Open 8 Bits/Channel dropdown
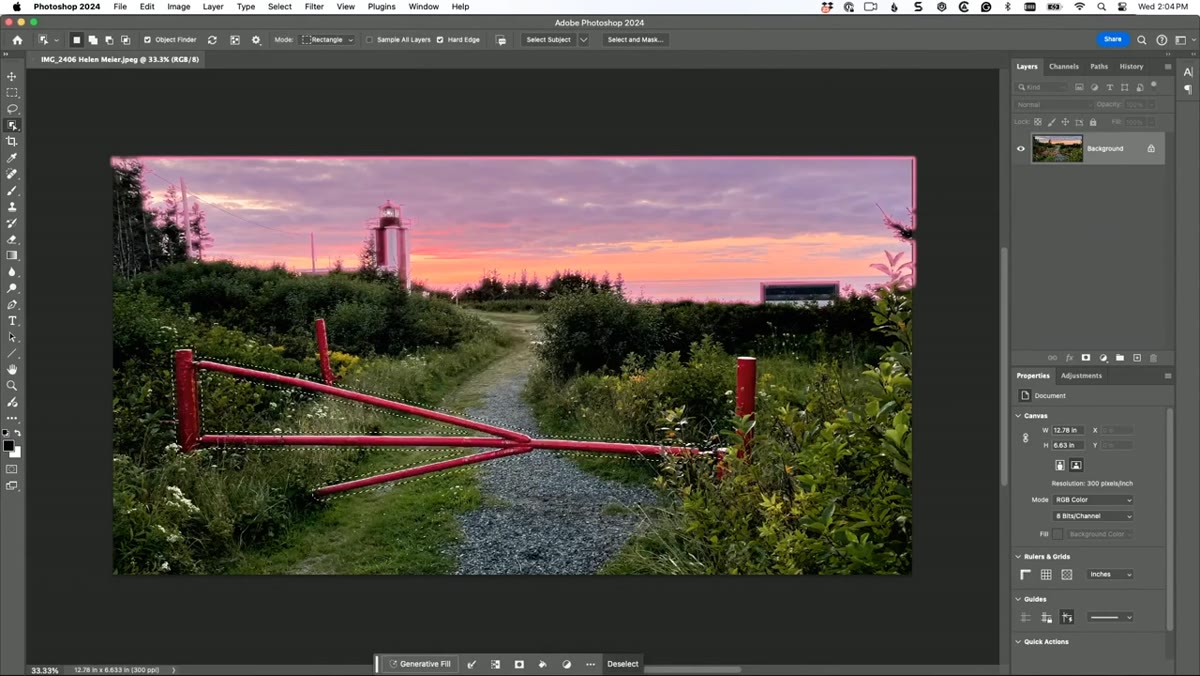Screen dimensions: 1200x676 (x=1093, y=516)
